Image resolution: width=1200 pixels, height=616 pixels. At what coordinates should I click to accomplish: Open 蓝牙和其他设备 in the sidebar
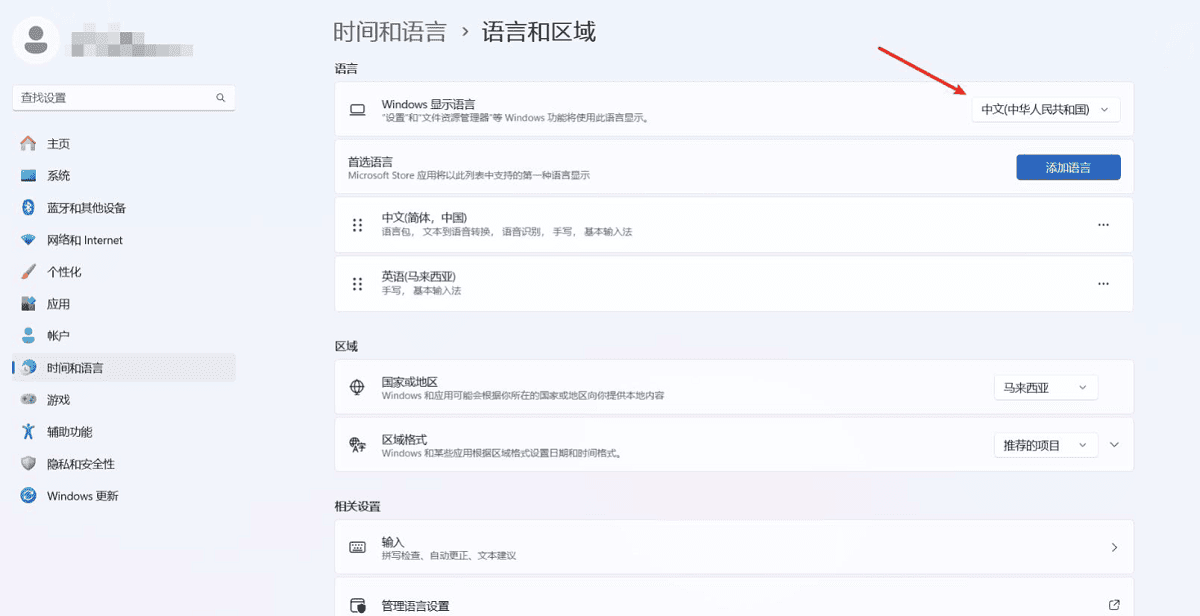[x=124, y=208]
